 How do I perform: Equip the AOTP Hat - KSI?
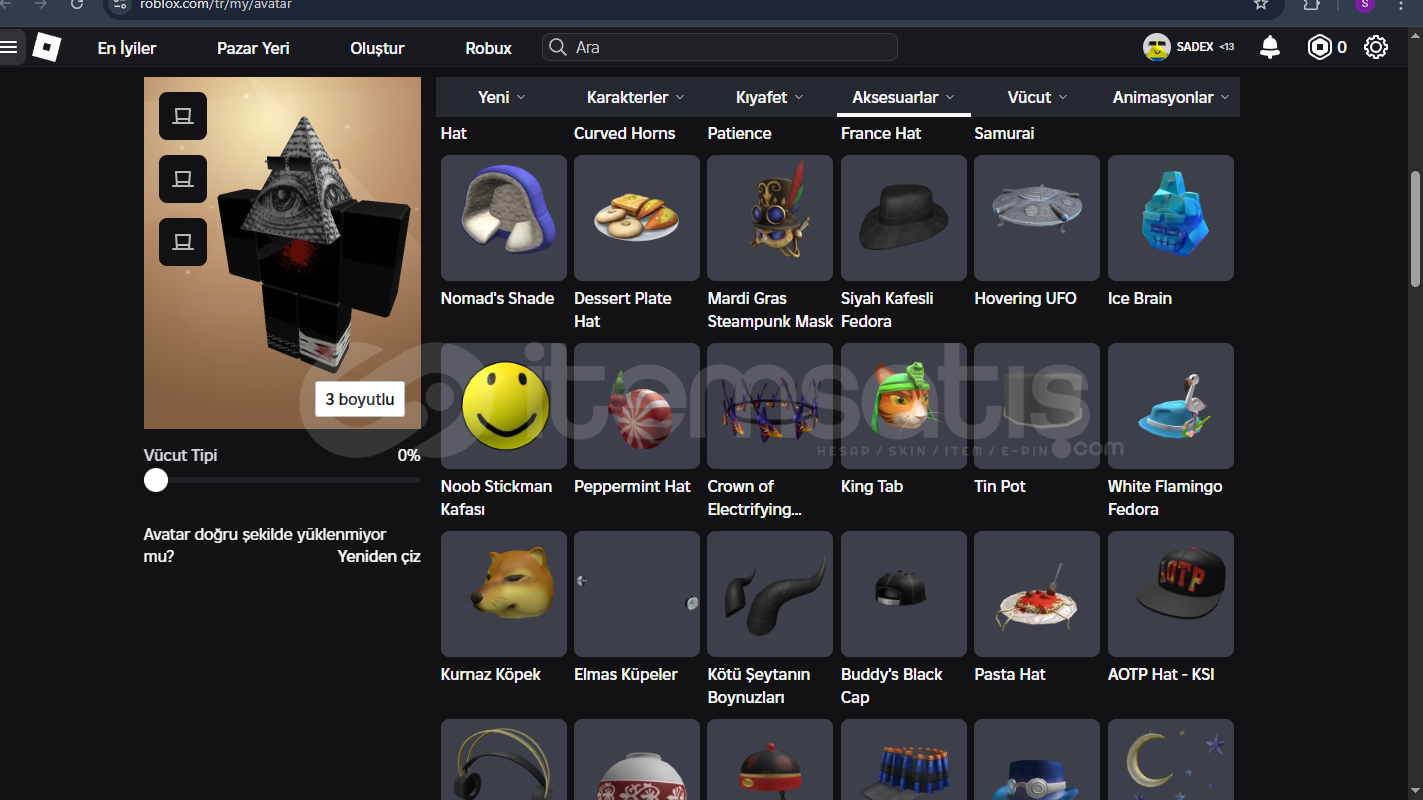1171,594
